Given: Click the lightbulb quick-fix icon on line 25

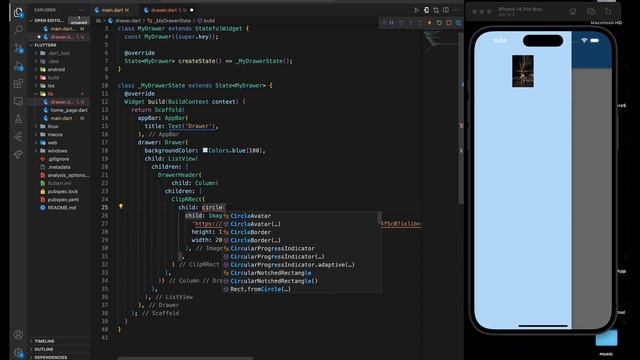Looking at the screenshot, I should tap(121, 207).
